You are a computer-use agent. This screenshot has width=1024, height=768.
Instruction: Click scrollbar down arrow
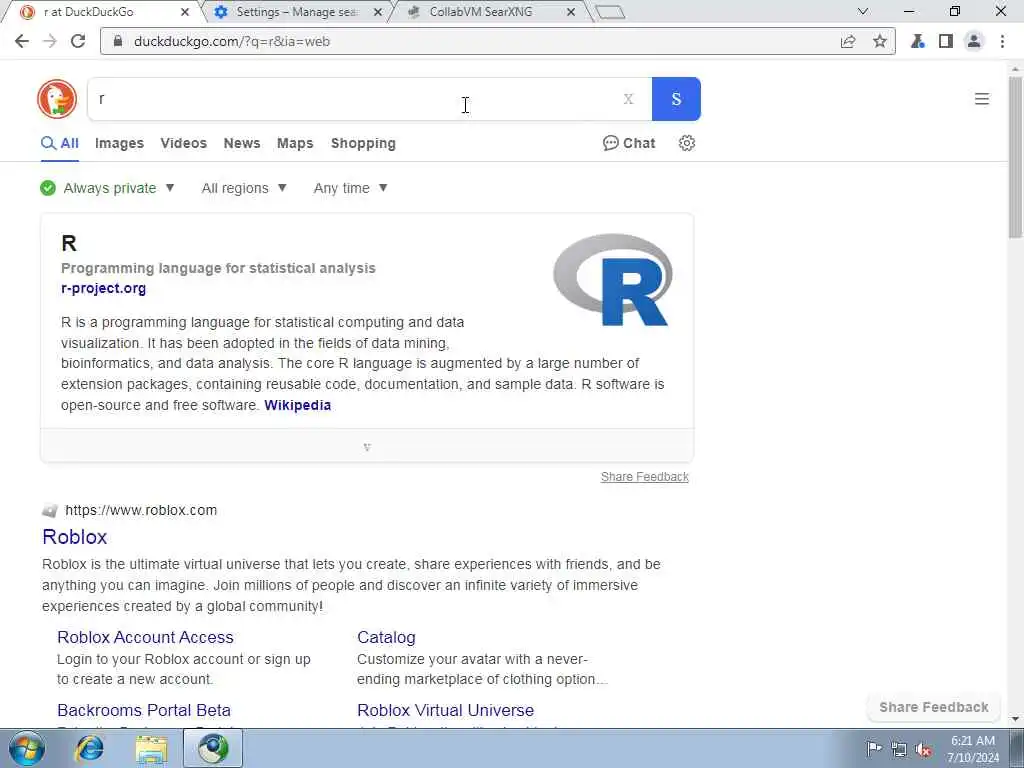(x=1015, y=719)
